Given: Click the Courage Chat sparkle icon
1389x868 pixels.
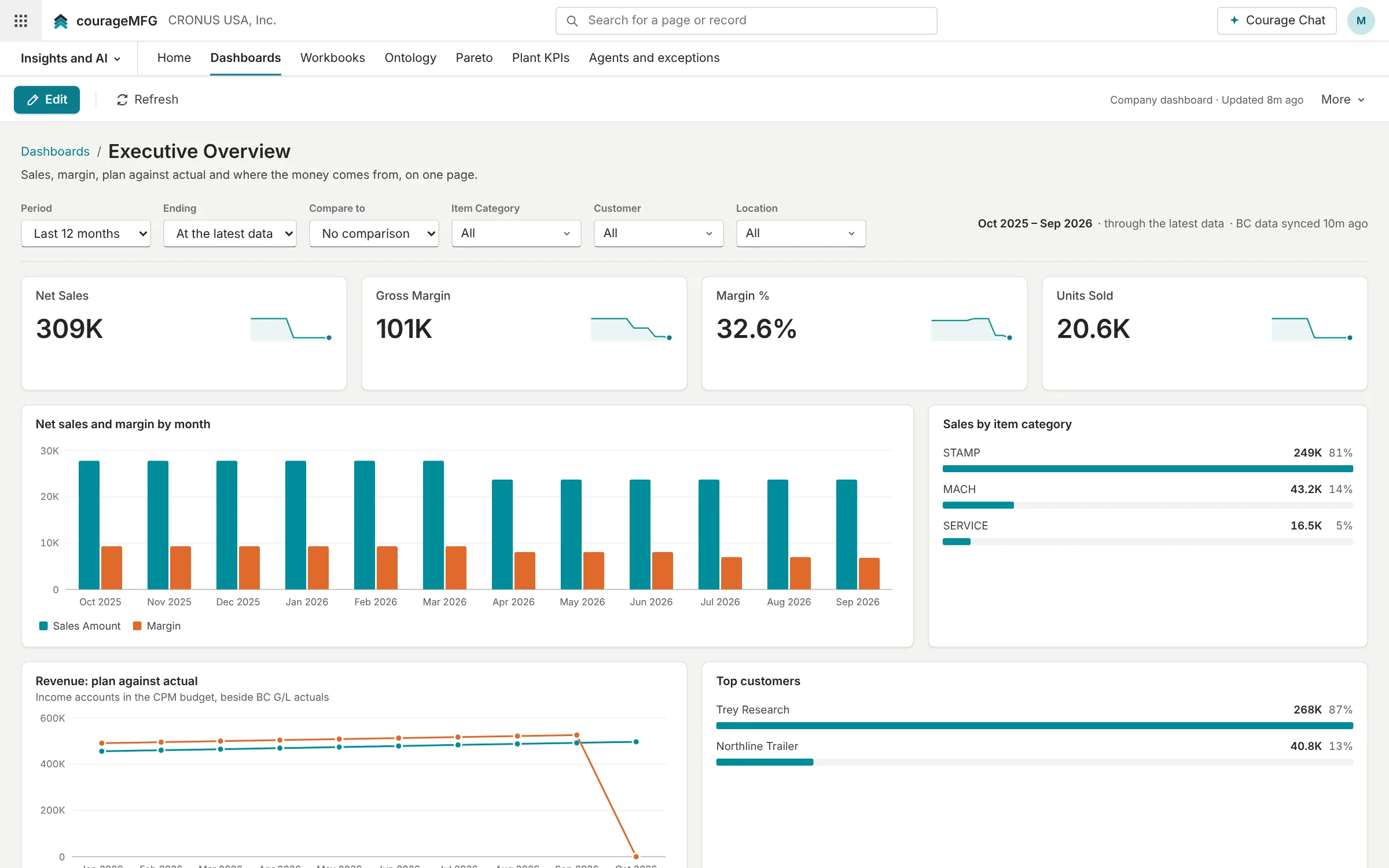Looking at the screenshot, I should point(1234,20).
